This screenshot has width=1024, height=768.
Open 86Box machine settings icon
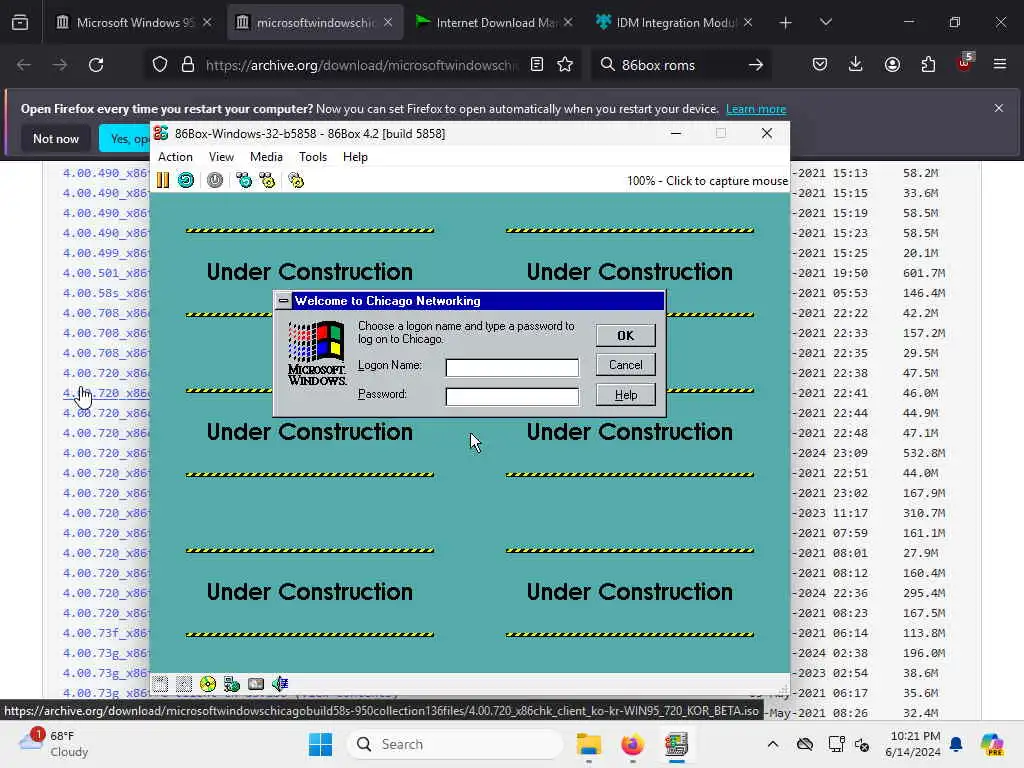296,180
